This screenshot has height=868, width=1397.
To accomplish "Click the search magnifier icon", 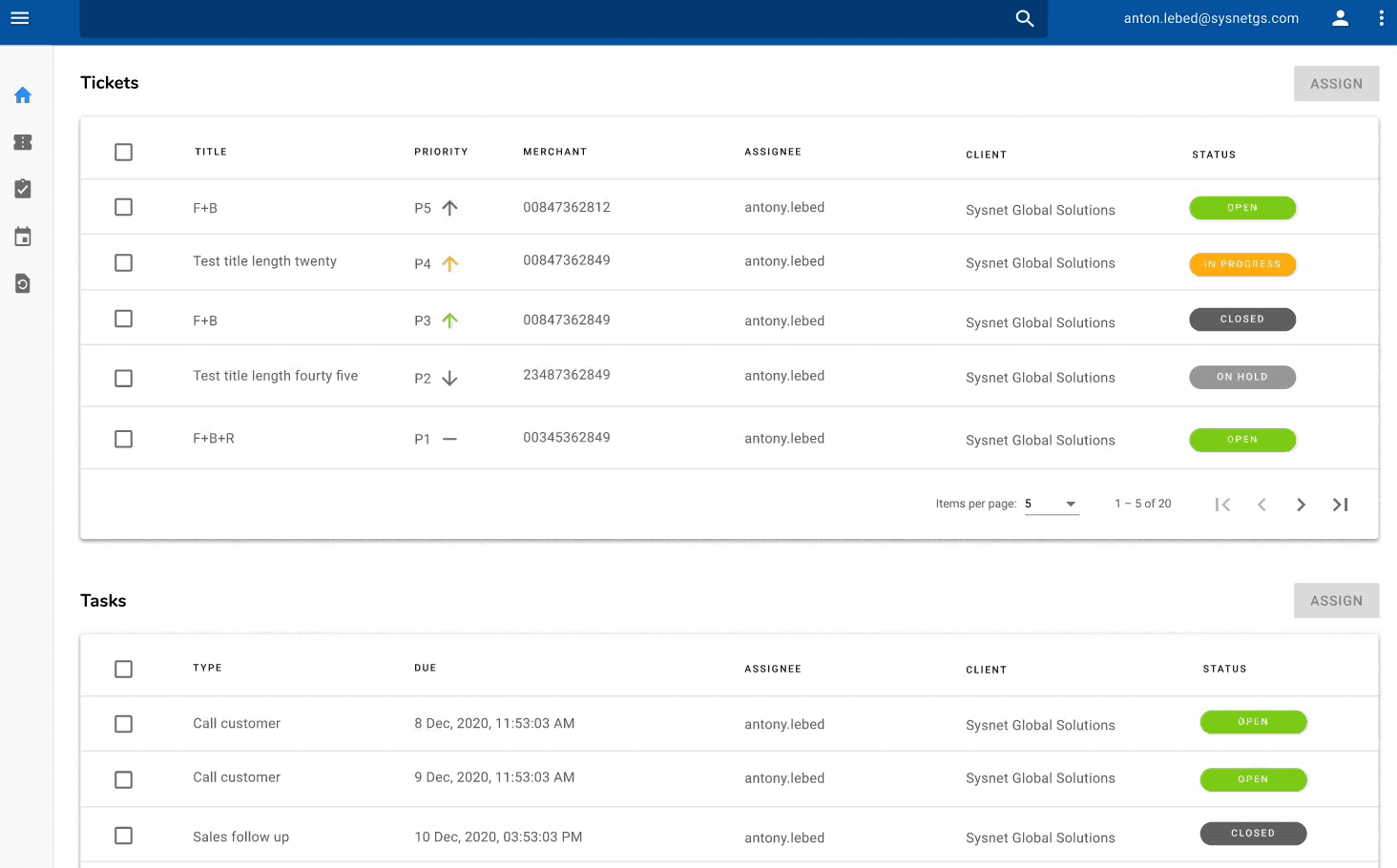I will (x=1025, y=18).
